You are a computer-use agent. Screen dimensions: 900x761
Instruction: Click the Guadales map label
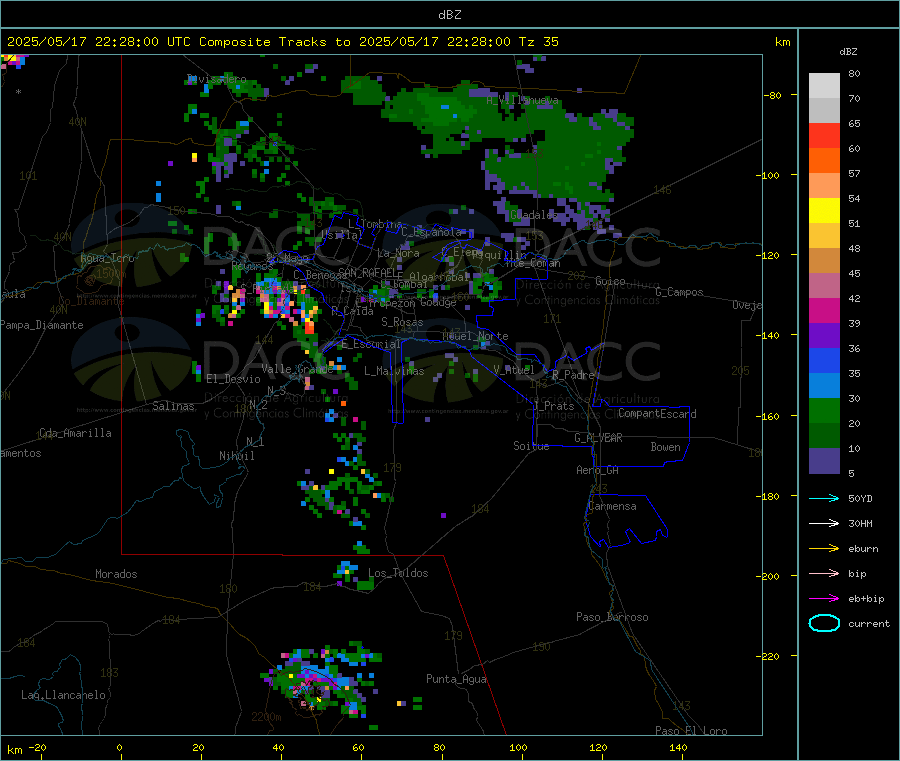[x=534, y=215]
